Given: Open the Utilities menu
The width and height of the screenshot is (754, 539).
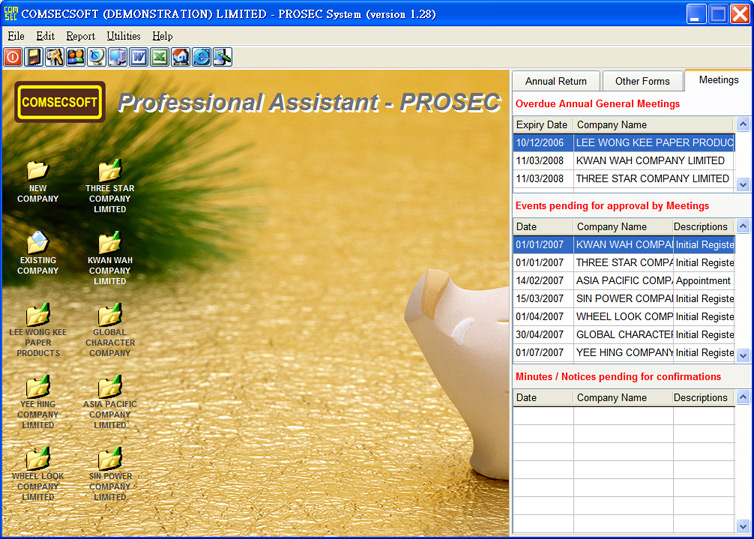Looking at the screenshot, I should point(123,36).
